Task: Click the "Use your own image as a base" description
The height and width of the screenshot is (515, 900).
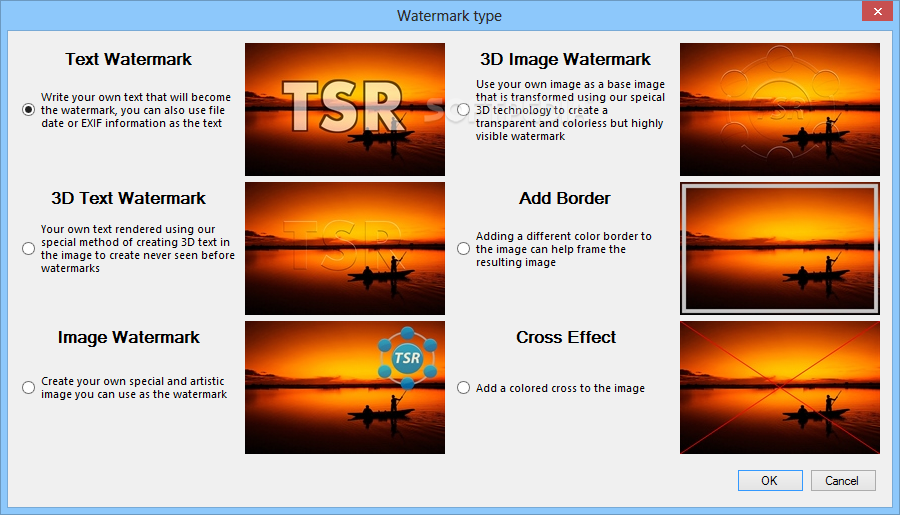Action: (570, 110)
